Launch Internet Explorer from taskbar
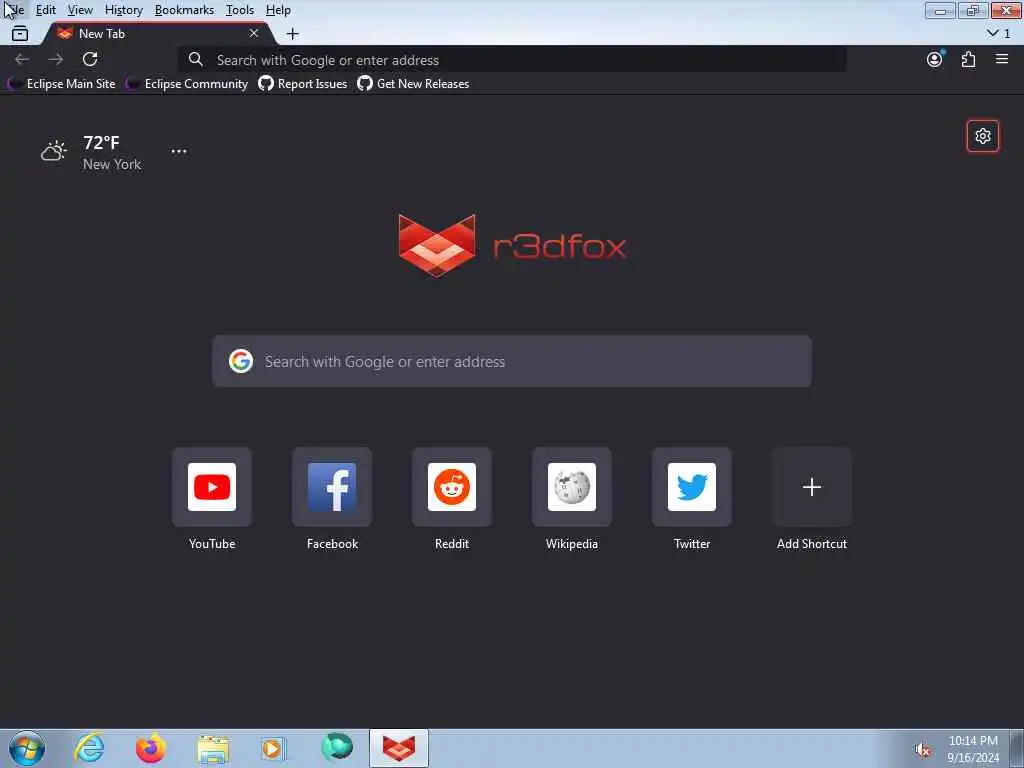This screenshot has width=1024, height=768. [x=89, y=748]
